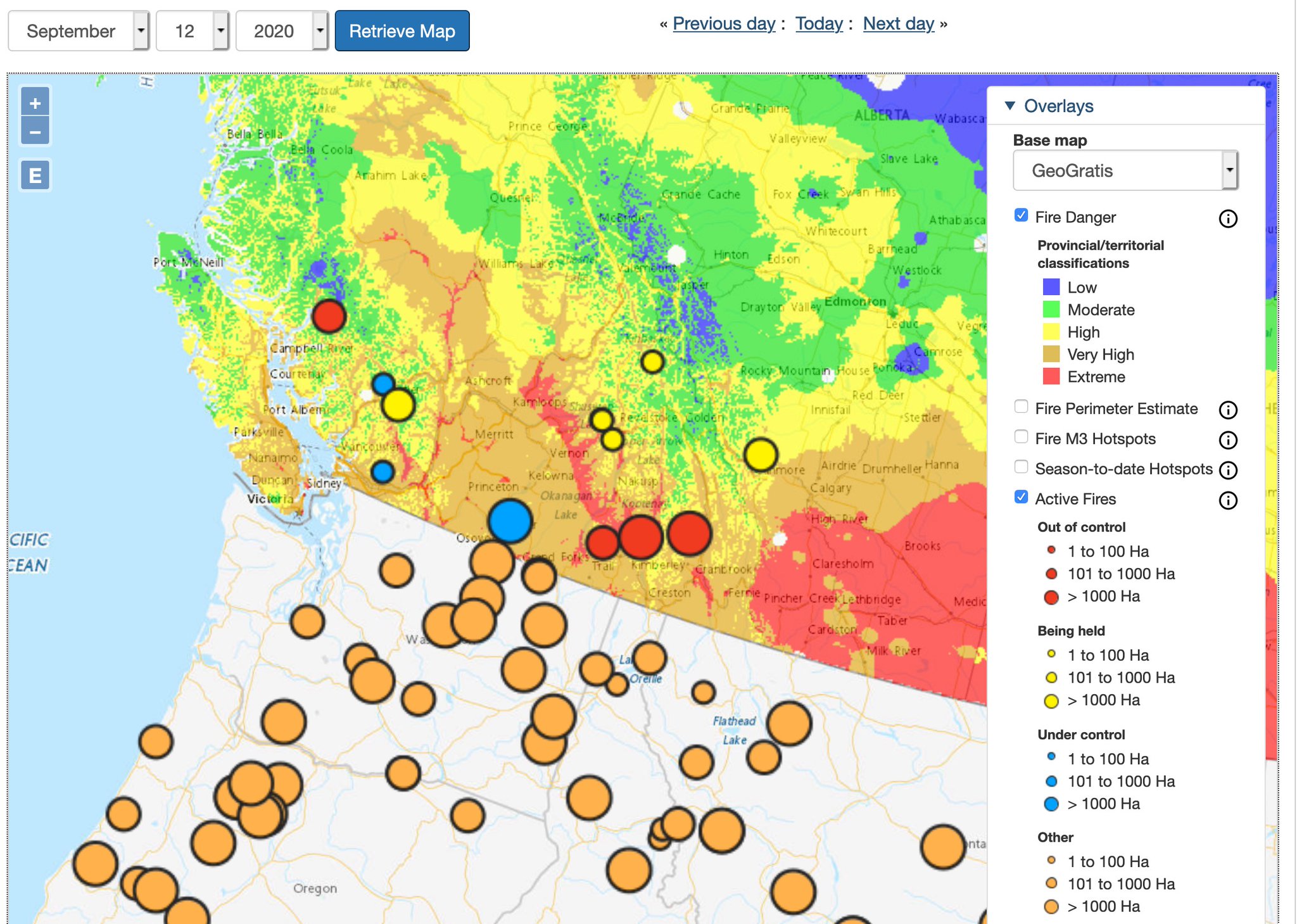This screenshot has width=1297, height=924.
Task: Click the Today link
Action: (819, 24)
